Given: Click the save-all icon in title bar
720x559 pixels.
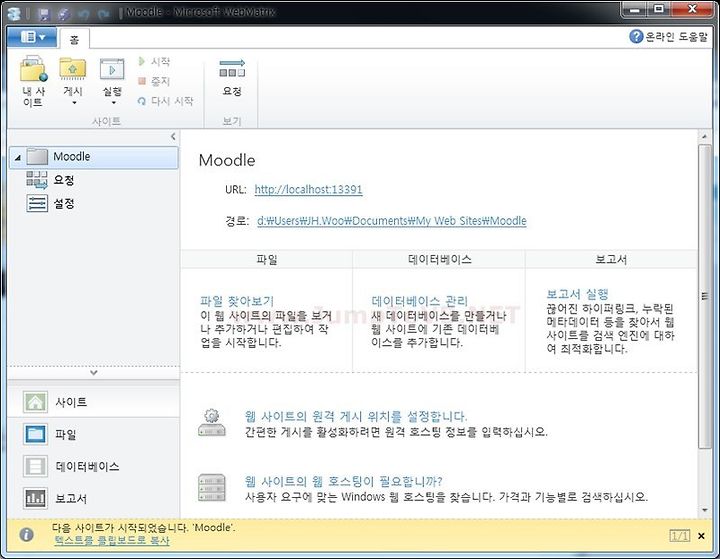Looking at the screenshot, I should tap(63, 14).
